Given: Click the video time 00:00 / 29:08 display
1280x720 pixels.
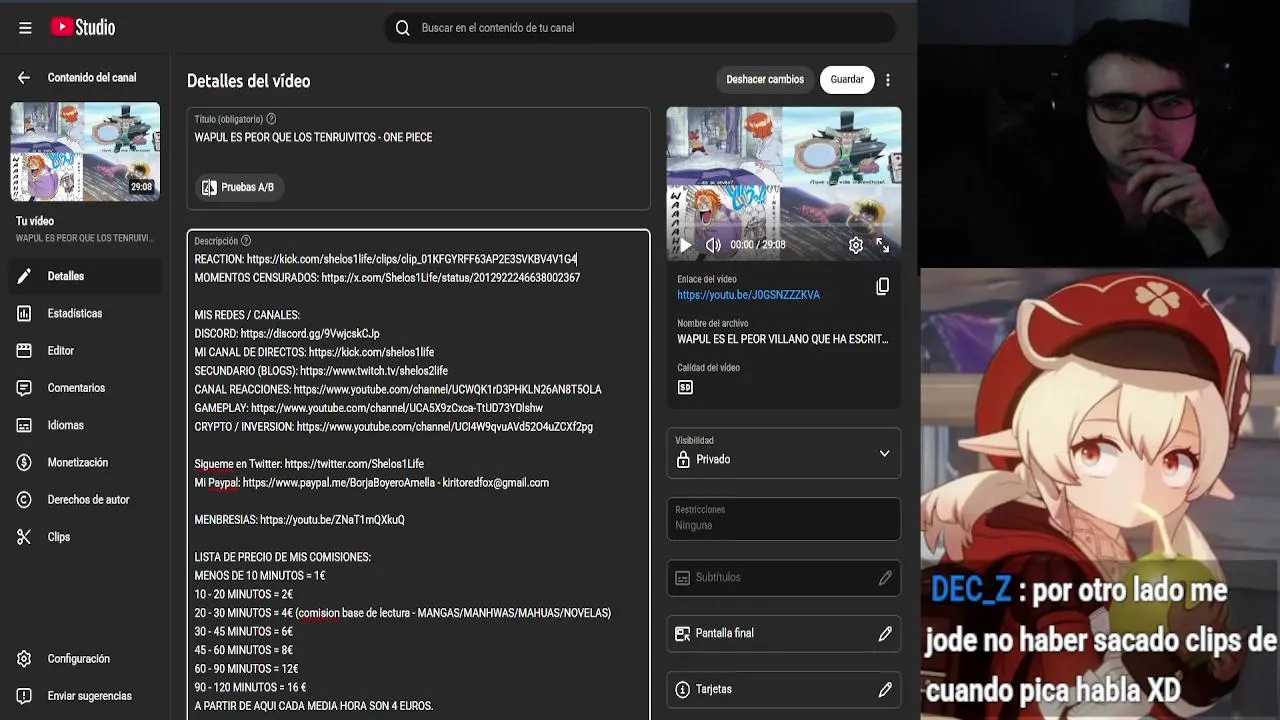Looking at the screenshot, I should point(758,245).
